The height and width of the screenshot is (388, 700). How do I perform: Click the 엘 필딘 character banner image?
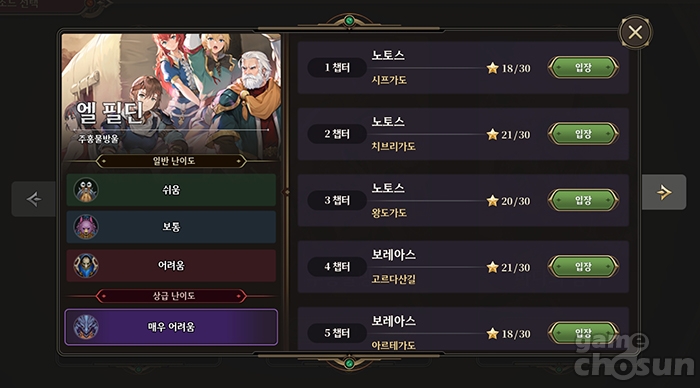coord(171,94)
